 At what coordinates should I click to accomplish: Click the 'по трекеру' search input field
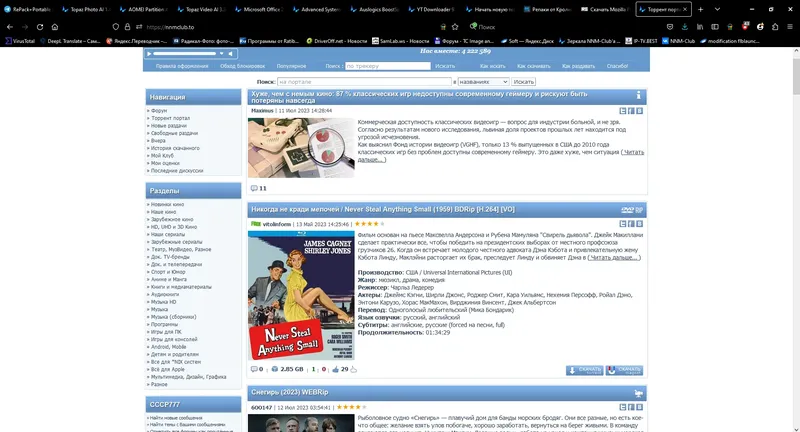tap(388, 66)
